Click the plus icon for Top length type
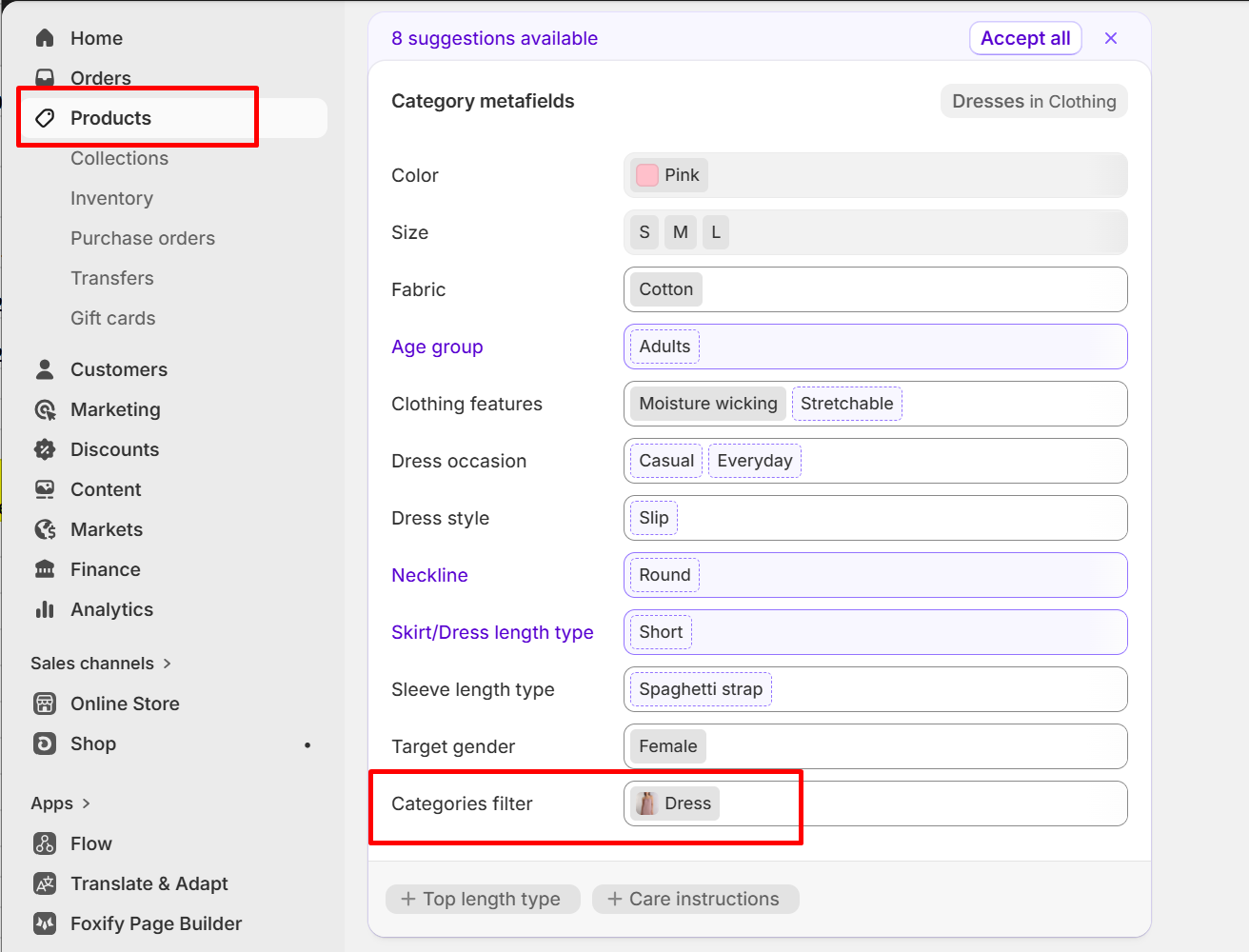This screenshot has width=1249, height=952. [x=408, y=899]
